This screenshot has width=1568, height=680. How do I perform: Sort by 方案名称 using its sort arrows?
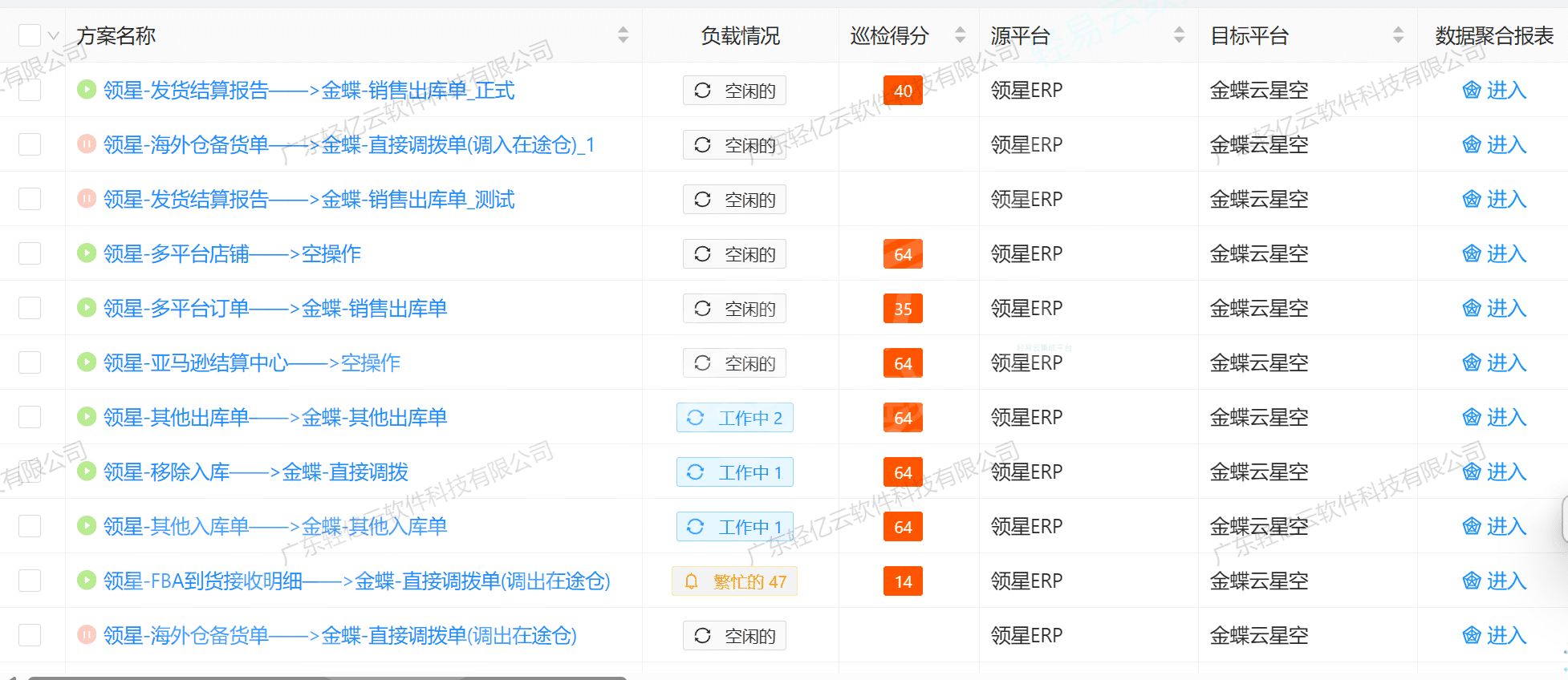coord(623,35)
